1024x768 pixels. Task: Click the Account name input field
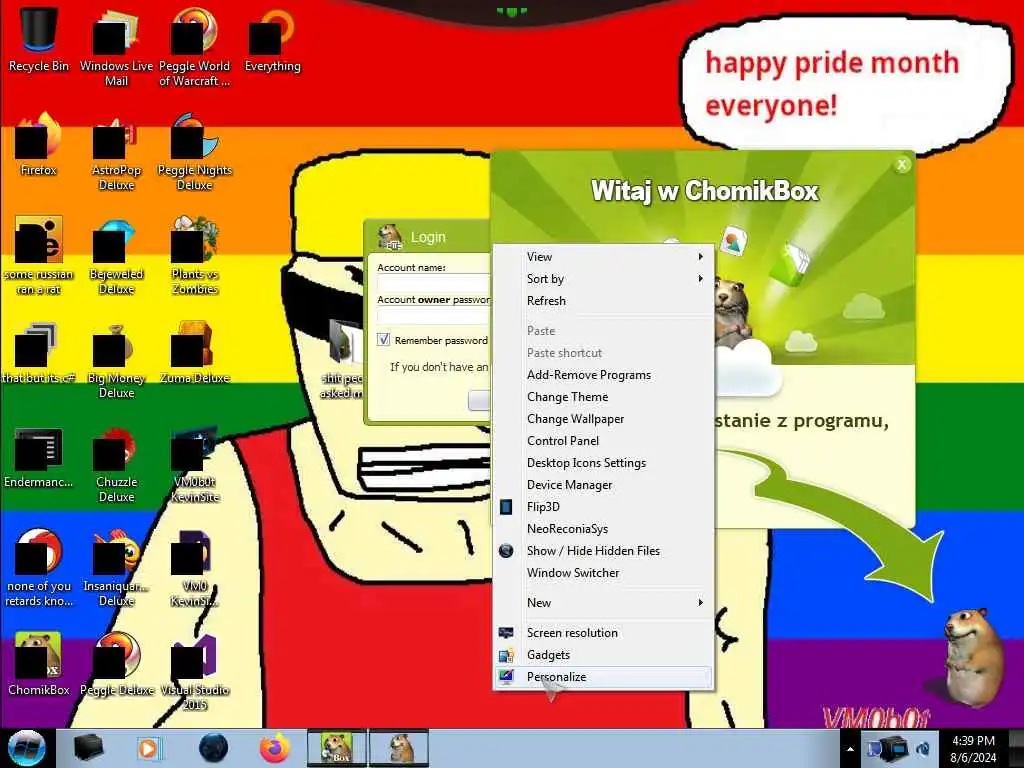click(434, 283)
